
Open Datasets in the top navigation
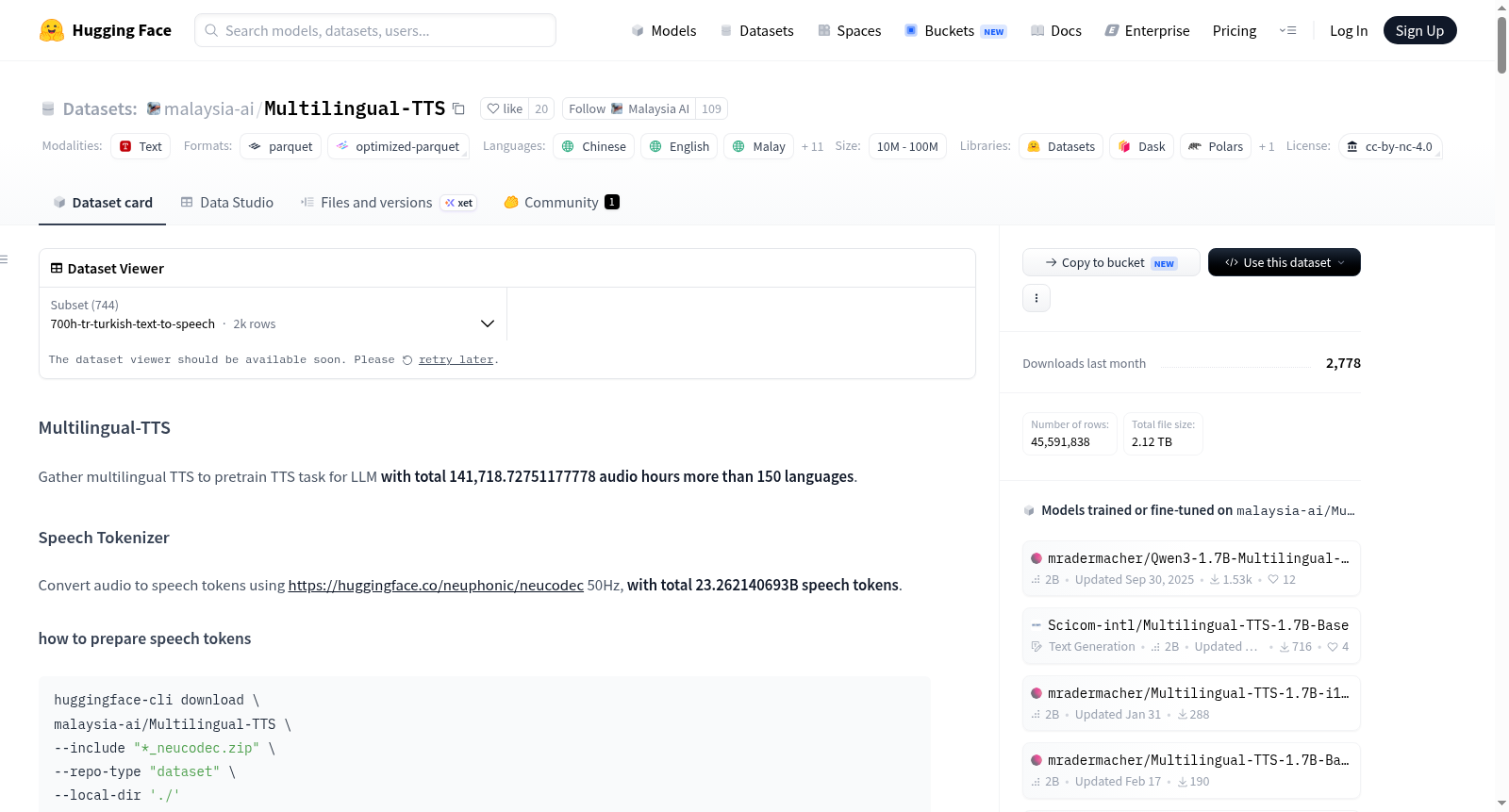click(756, 30)
